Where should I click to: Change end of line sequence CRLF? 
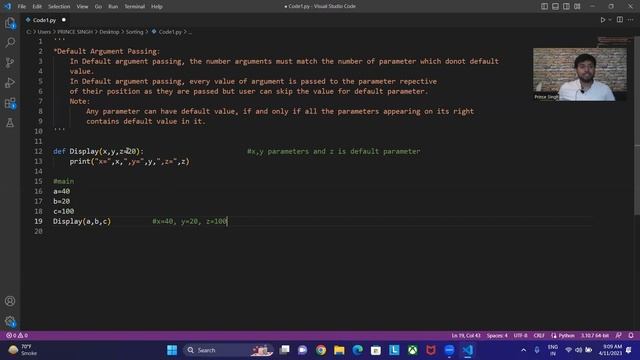click(x=539, y=336)
